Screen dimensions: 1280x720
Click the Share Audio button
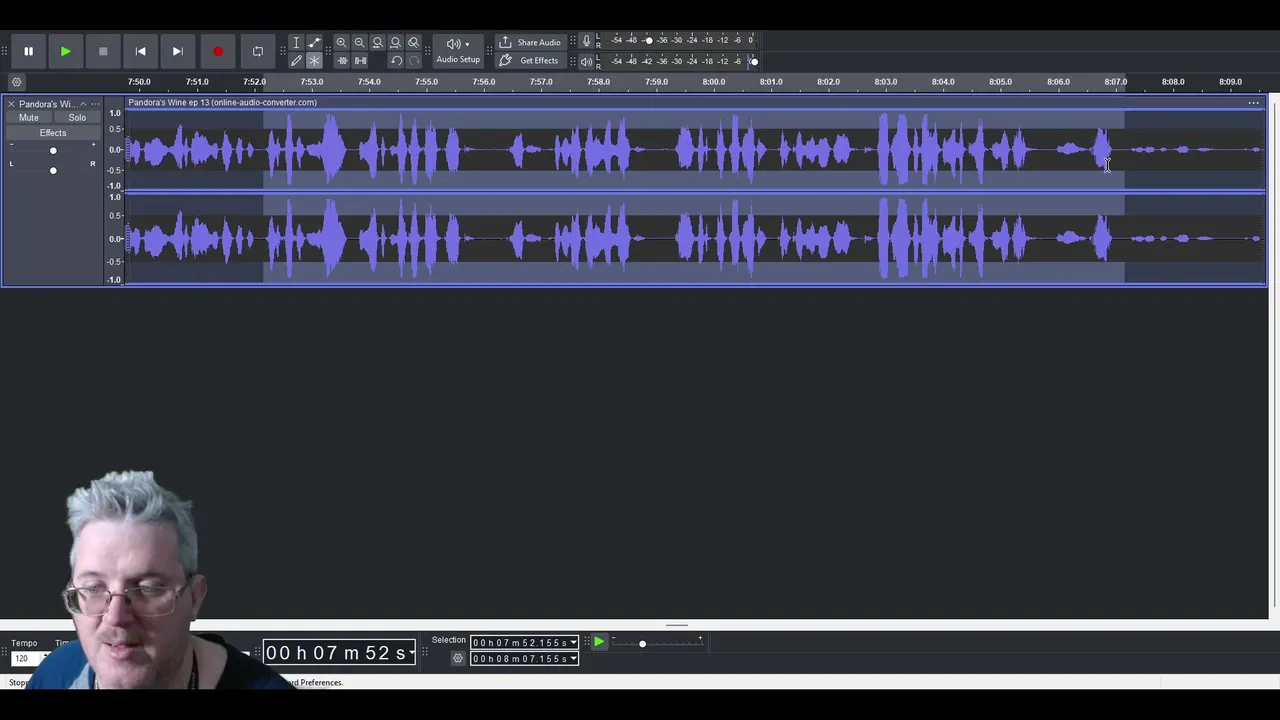pyautogui.click(x=530, y=42)
